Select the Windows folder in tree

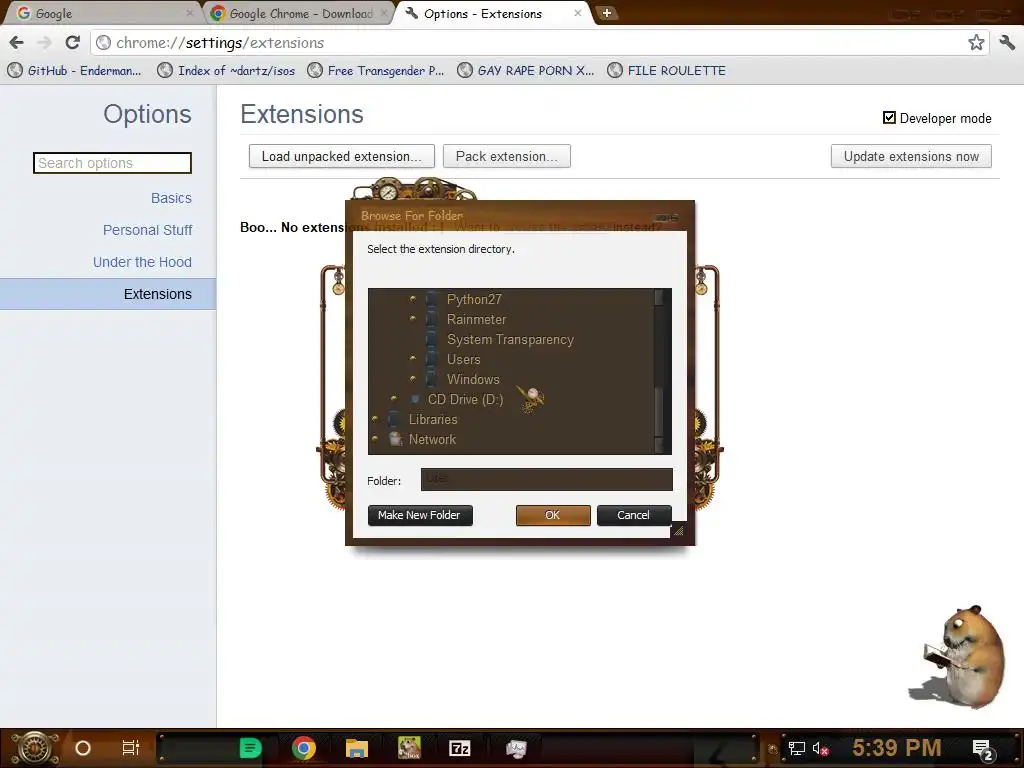pos(473,379)
